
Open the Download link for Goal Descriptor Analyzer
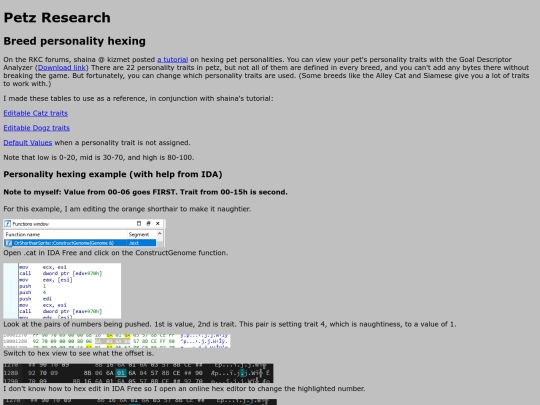tap(62, 68)
